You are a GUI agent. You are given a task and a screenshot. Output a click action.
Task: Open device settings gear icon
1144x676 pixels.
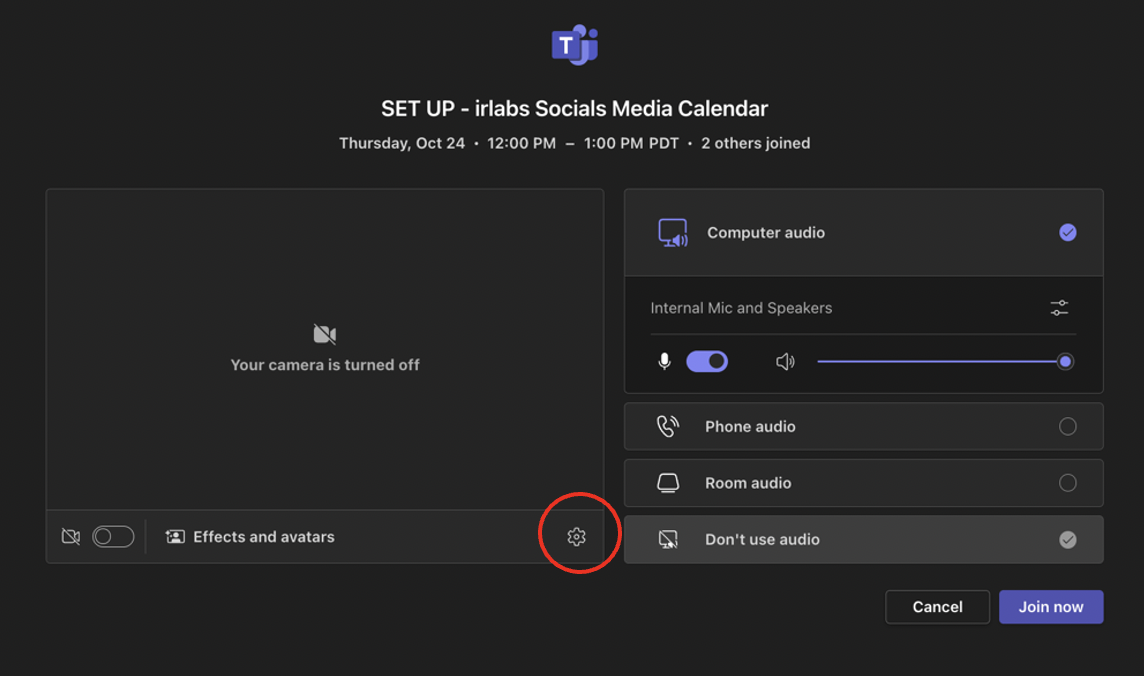576,537
